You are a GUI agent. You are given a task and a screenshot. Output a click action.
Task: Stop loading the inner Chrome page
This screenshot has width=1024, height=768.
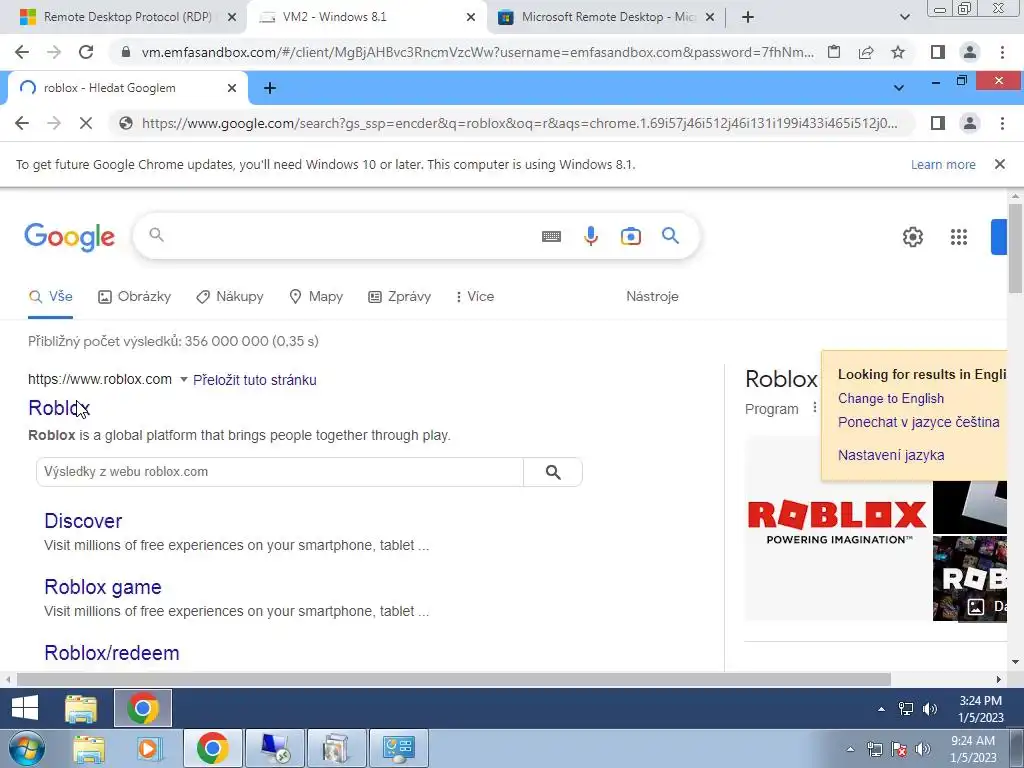coord(86,123)
